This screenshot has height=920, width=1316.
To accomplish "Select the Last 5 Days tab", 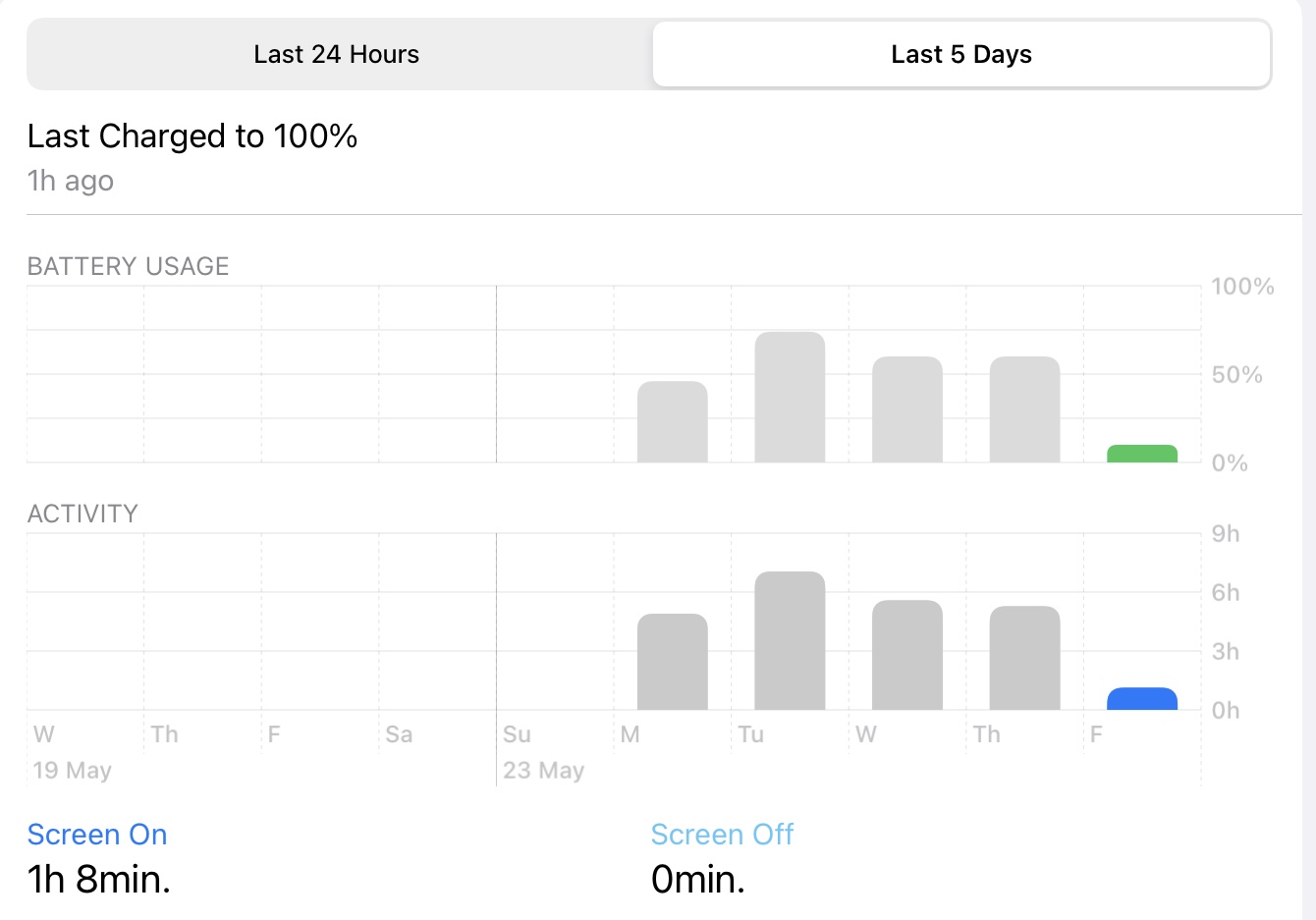I will click(x=961, y=54).
